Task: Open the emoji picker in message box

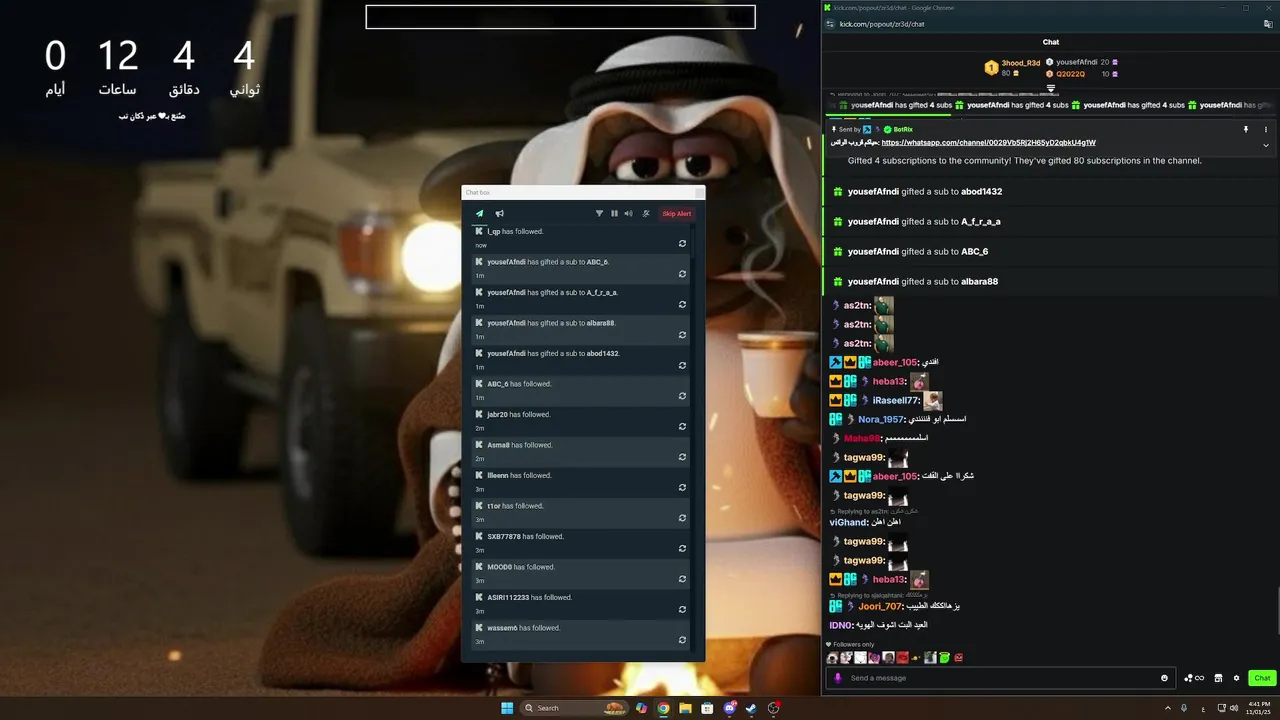Action: pyautogui.click(x=1164, y=678)
